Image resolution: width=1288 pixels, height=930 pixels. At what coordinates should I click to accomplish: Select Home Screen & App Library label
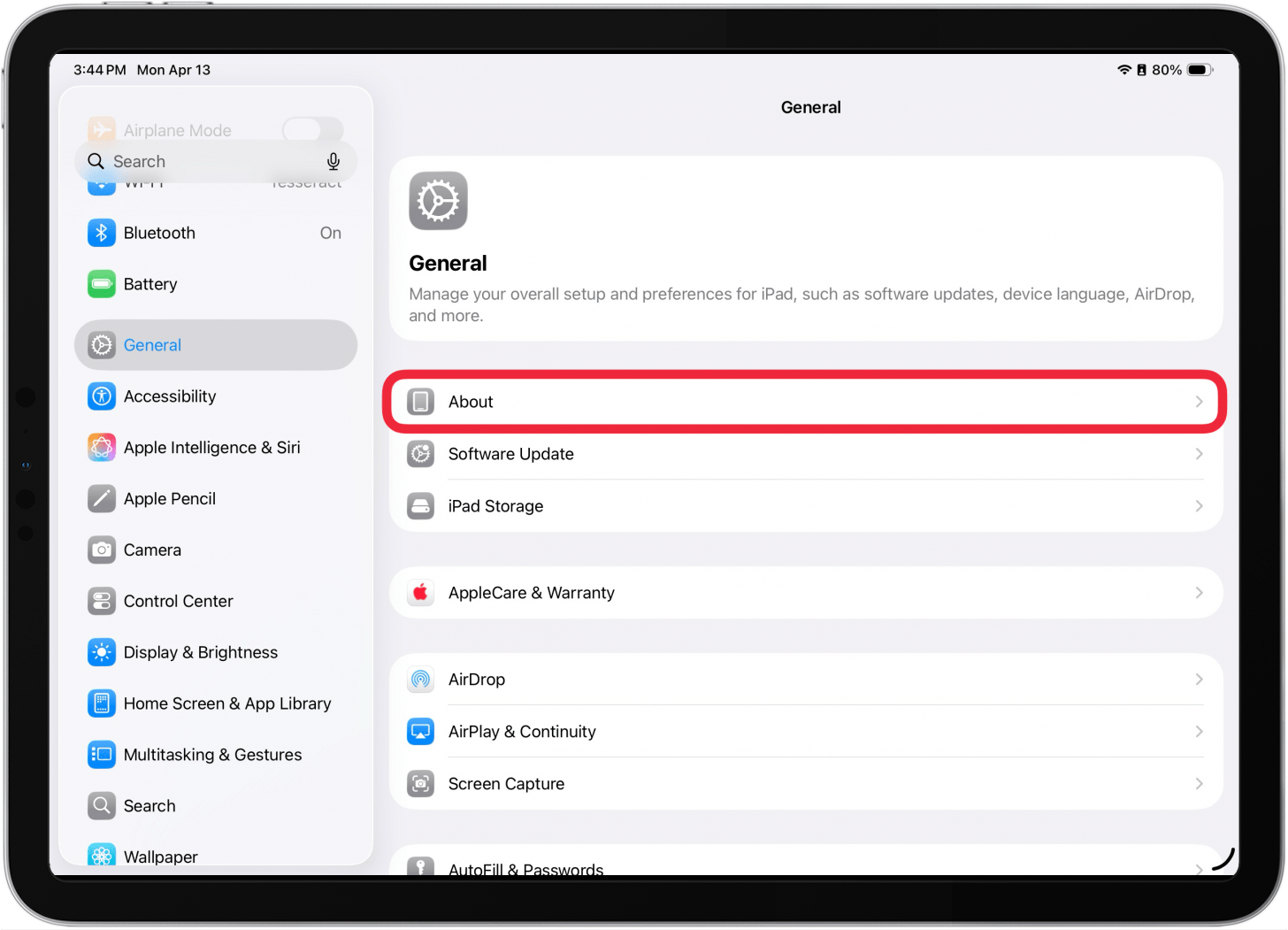click(227, 704)
